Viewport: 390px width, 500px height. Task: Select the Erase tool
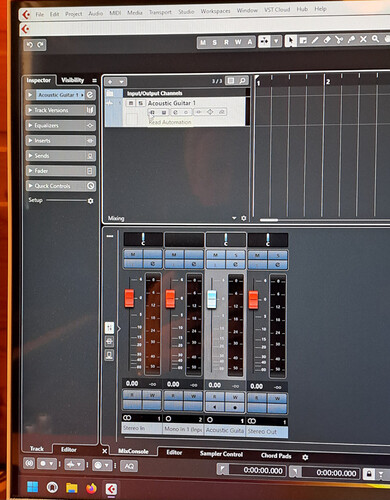click(327, 40)
